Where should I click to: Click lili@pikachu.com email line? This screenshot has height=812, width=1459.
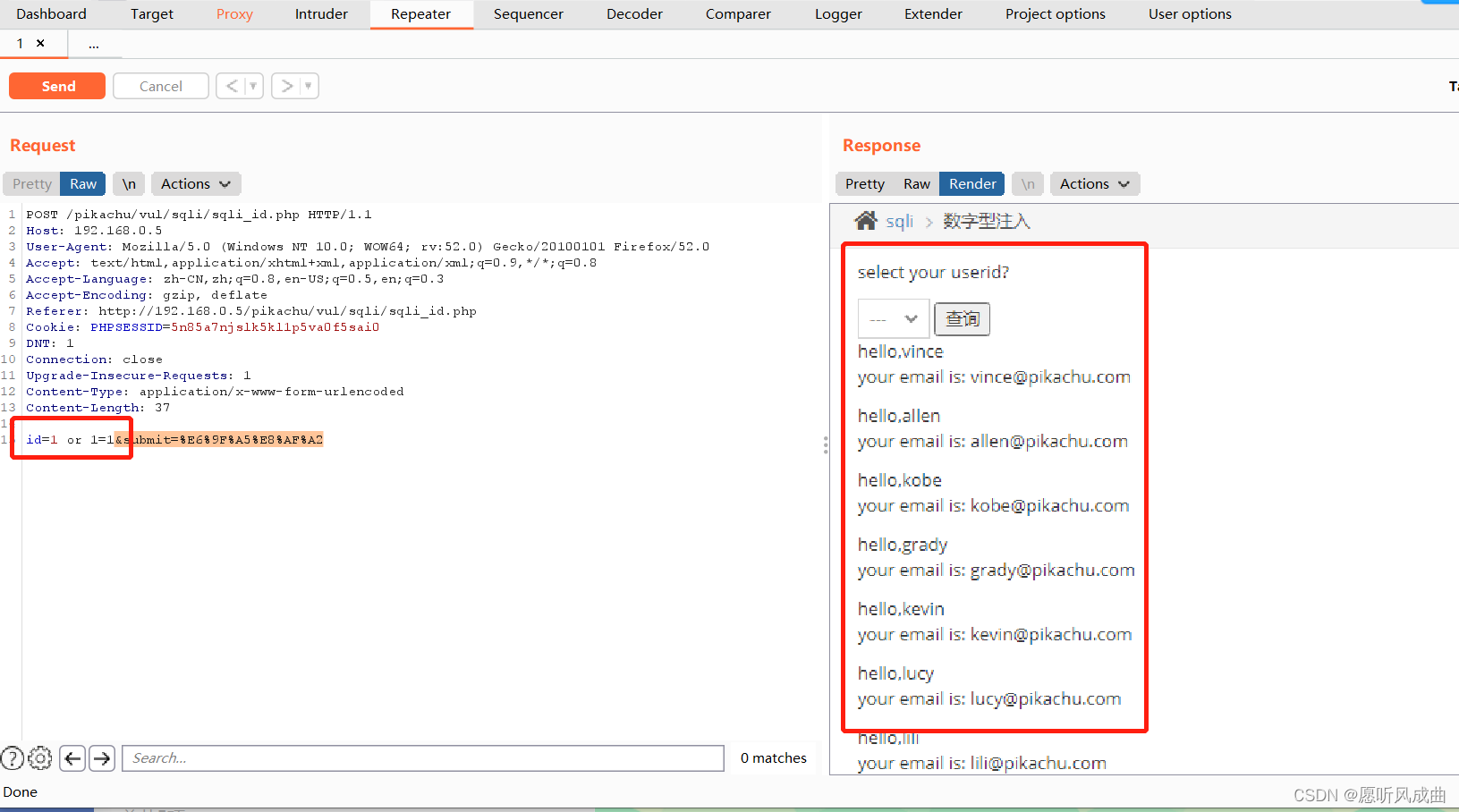click(x=982, y=763)
